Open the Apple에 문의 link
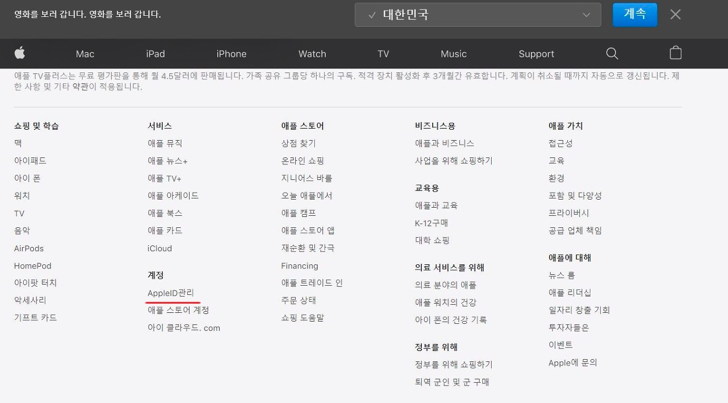Viewport: 728px width, 403px height. (x=572, y=363)
